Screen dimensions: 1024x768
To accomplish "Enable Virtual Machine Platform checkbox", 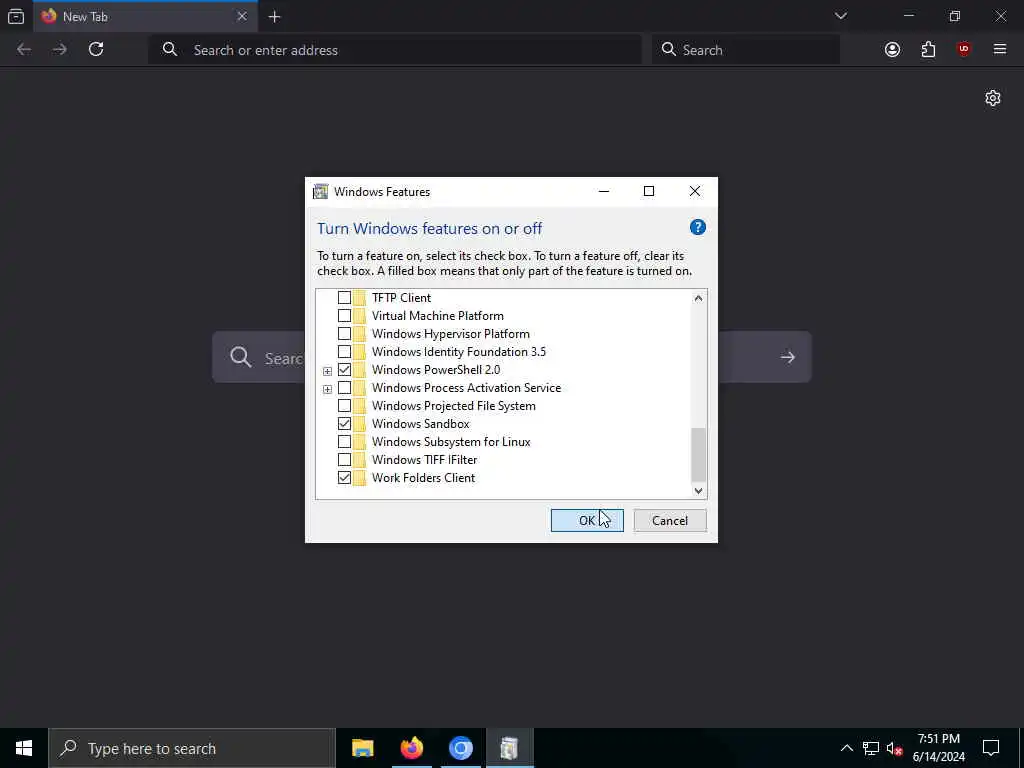I will click(344, 316).
